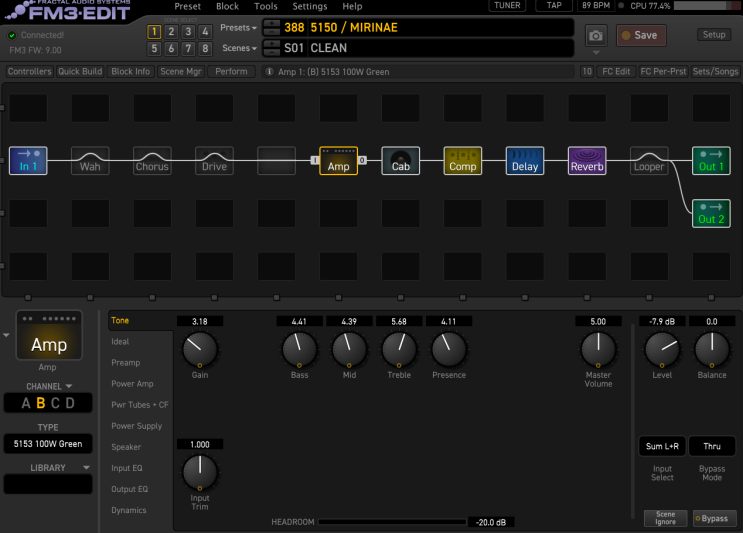Select the Wah block in grid
The height and width of the screenshot is (533, 743).
90,161
